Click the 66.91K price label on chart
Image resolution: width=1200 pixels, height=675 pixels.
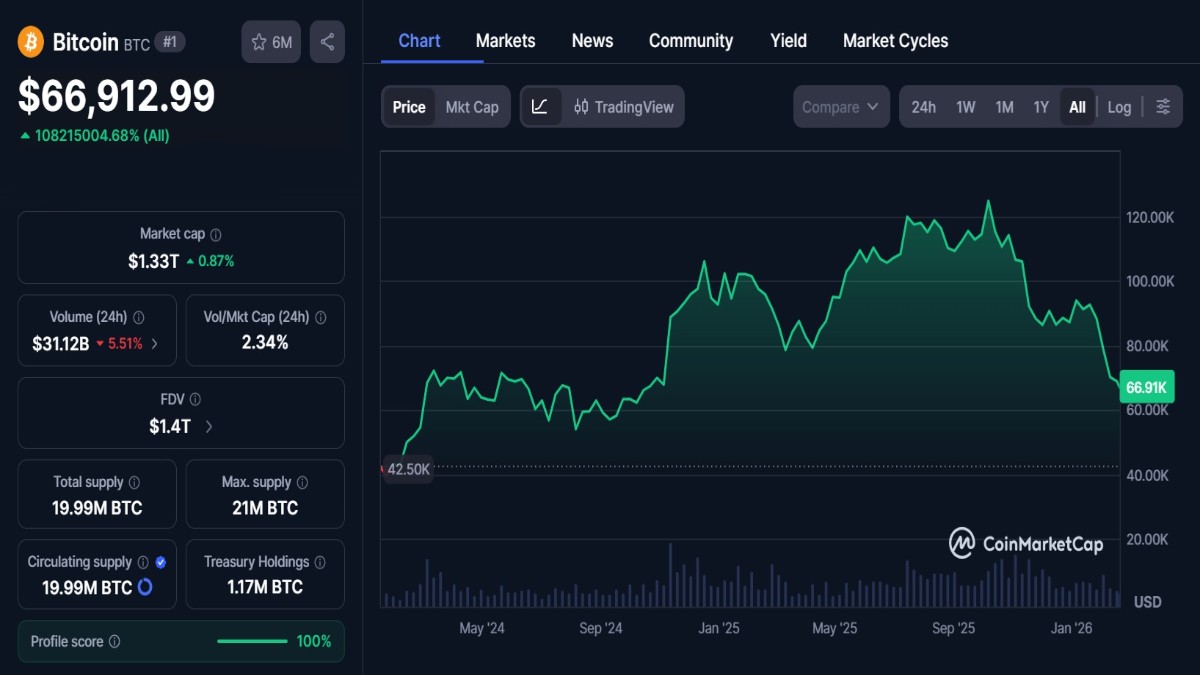coord(1146,386)
